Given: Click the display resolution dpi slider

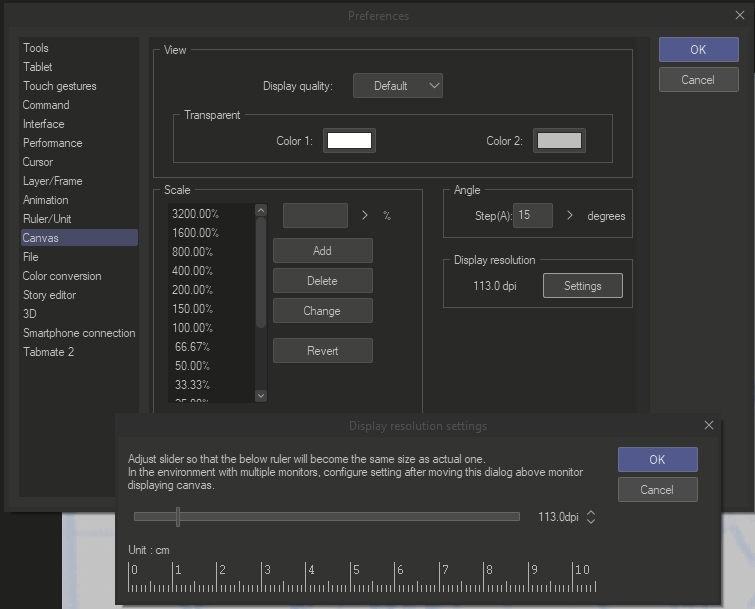Looking at the screenshot, I should (326, 517).
